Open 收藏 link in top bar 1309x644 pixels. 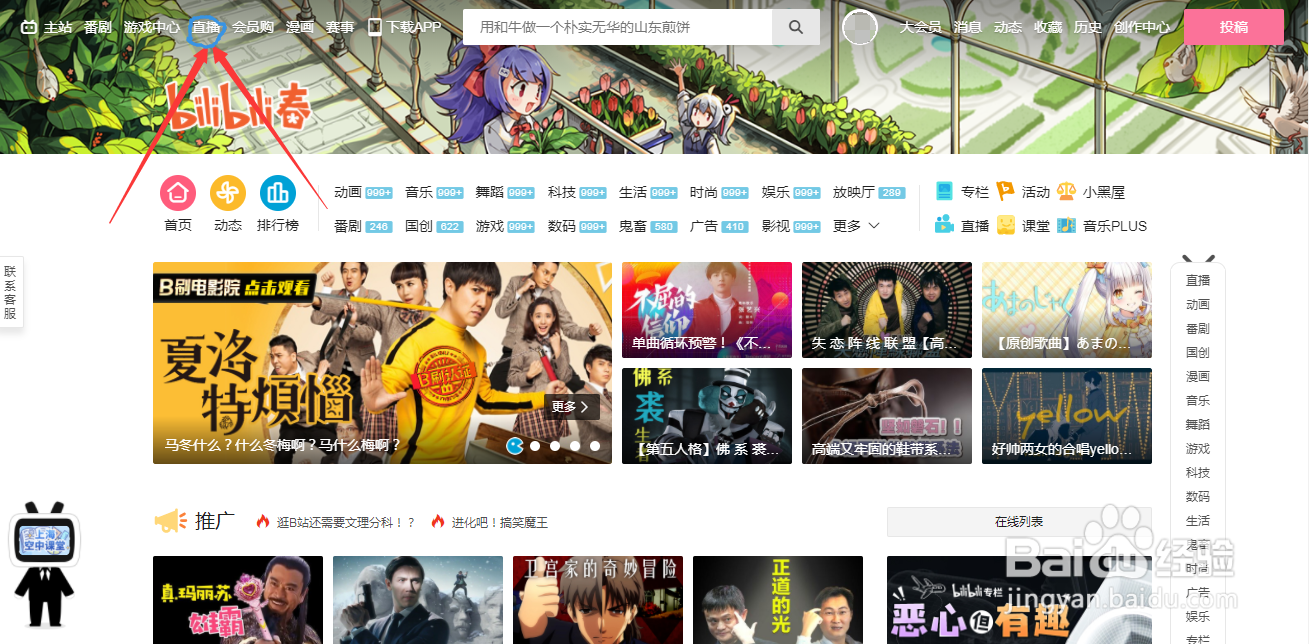1048,27
